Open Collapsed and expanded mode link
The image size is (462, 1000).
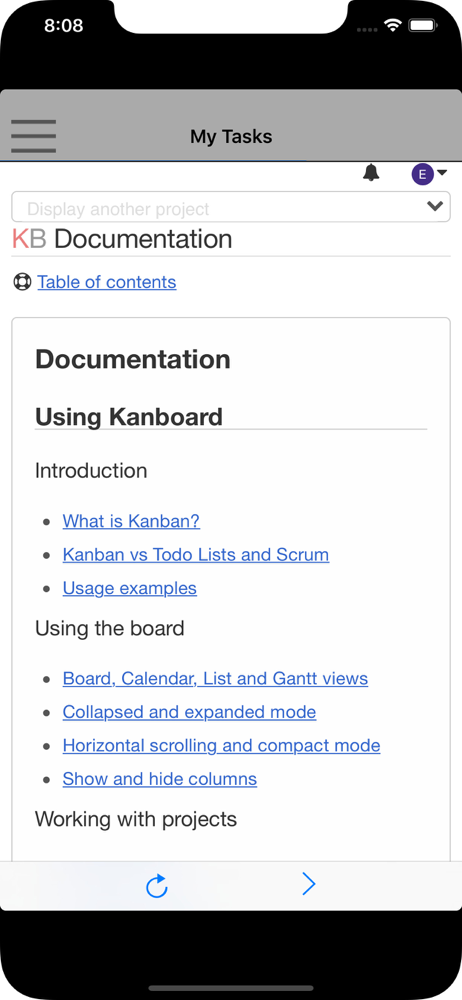point(190,712)
